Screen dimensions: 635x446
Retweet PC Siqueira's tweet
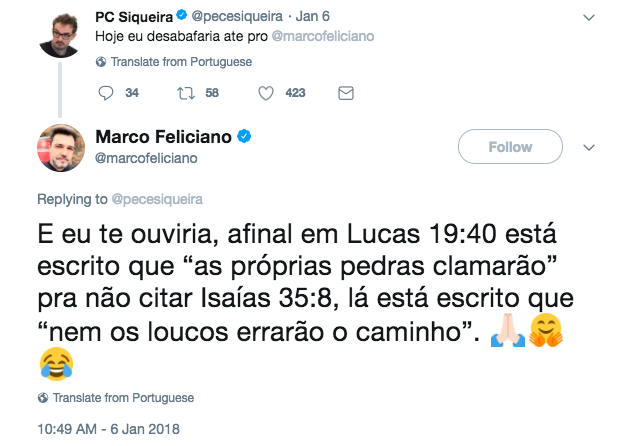click(186, 93)
